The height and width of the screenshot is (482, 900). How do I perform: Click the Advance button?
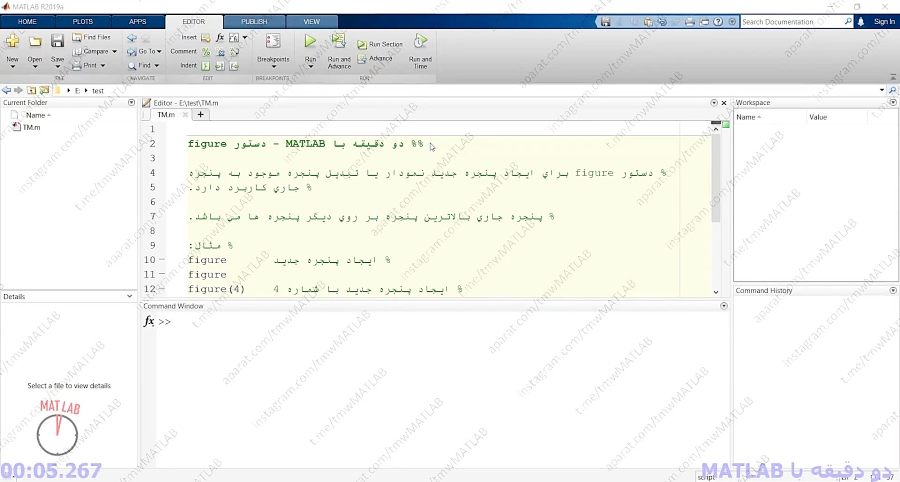point(374,59)
